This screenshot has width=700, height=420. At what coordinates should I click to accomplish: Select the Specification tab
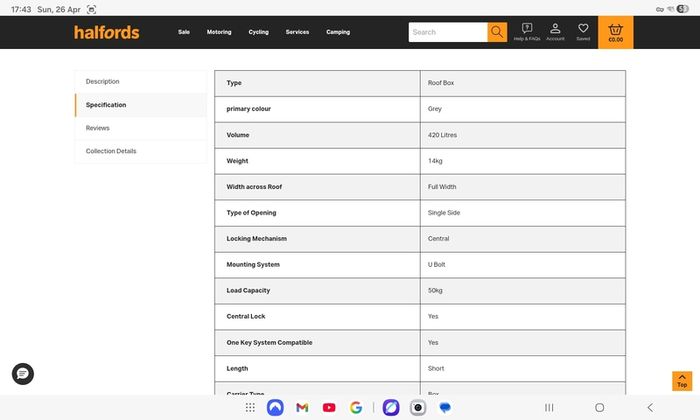pos(141,105)
